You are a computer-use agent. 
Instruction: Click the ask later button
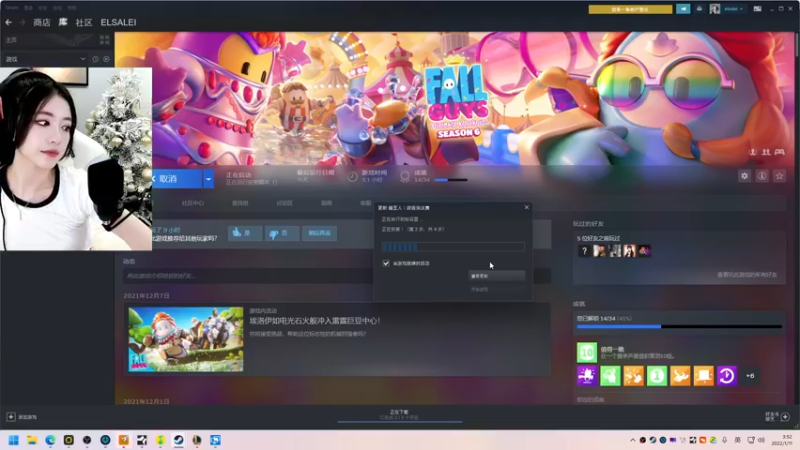319,233
